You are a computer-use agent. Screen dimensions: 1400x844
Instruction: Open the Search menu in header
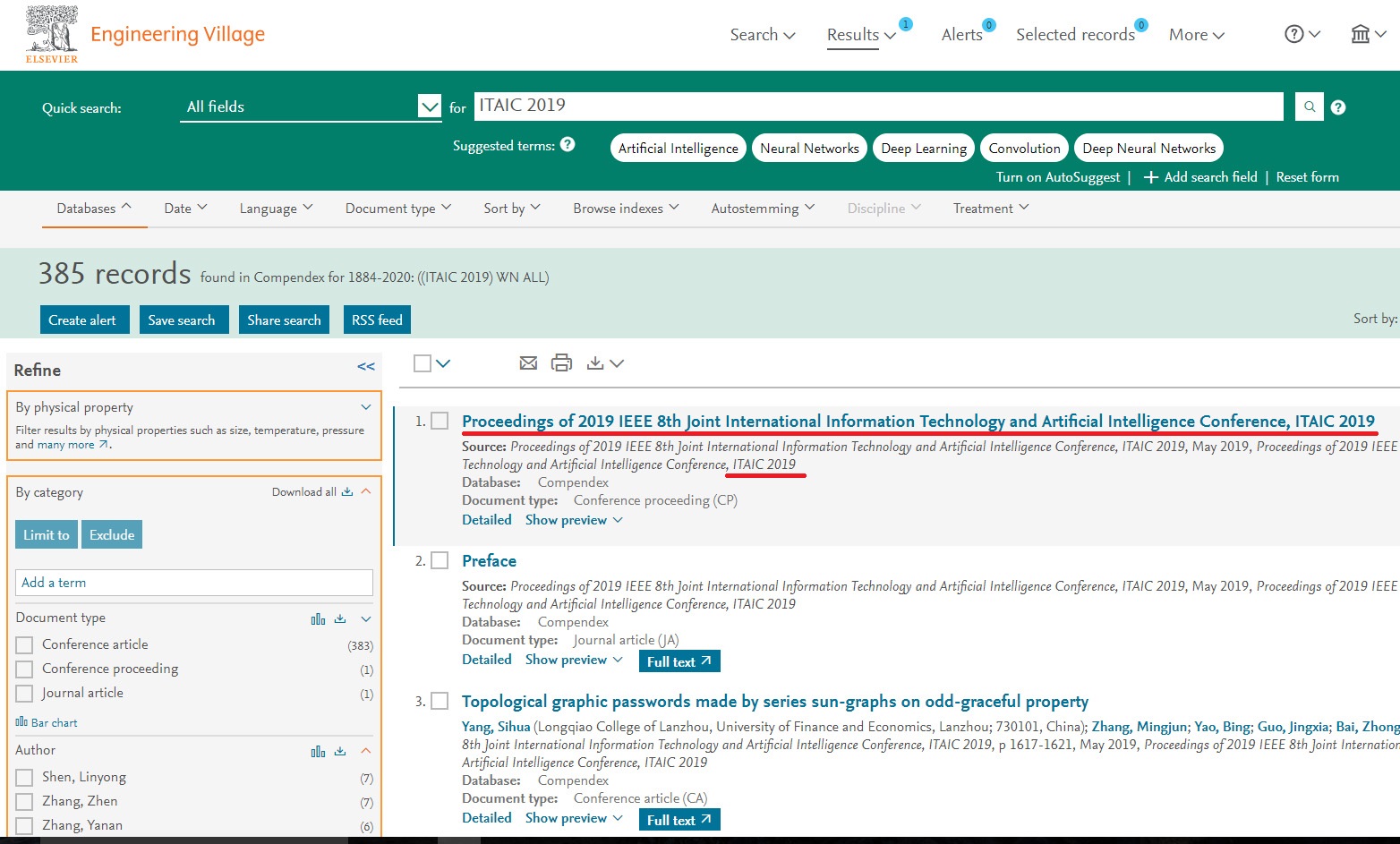(x=763, y=34)
